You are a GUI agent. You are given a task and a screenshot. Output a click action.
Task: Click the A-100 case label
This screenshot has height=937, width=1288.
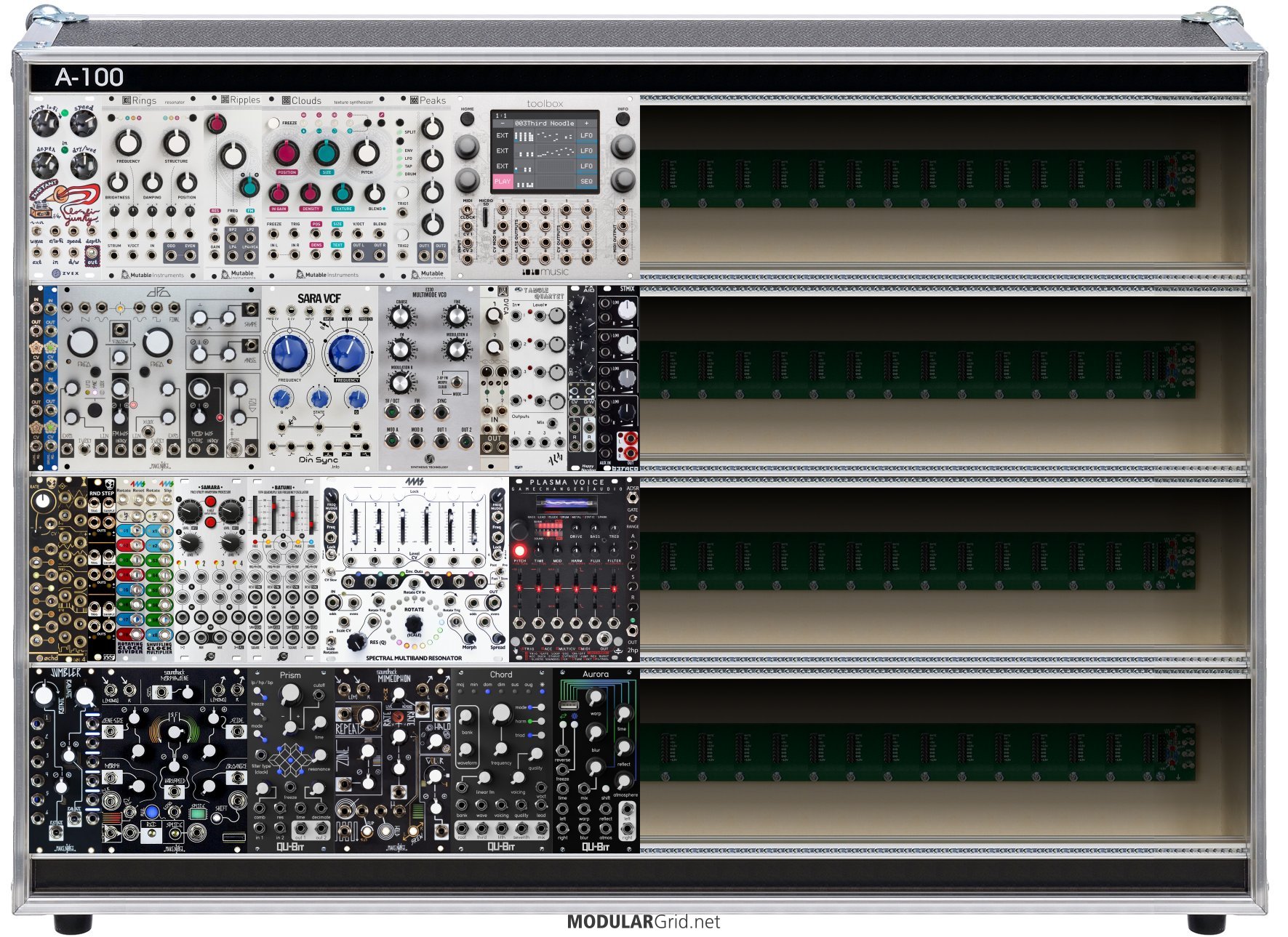coord(89,77)
